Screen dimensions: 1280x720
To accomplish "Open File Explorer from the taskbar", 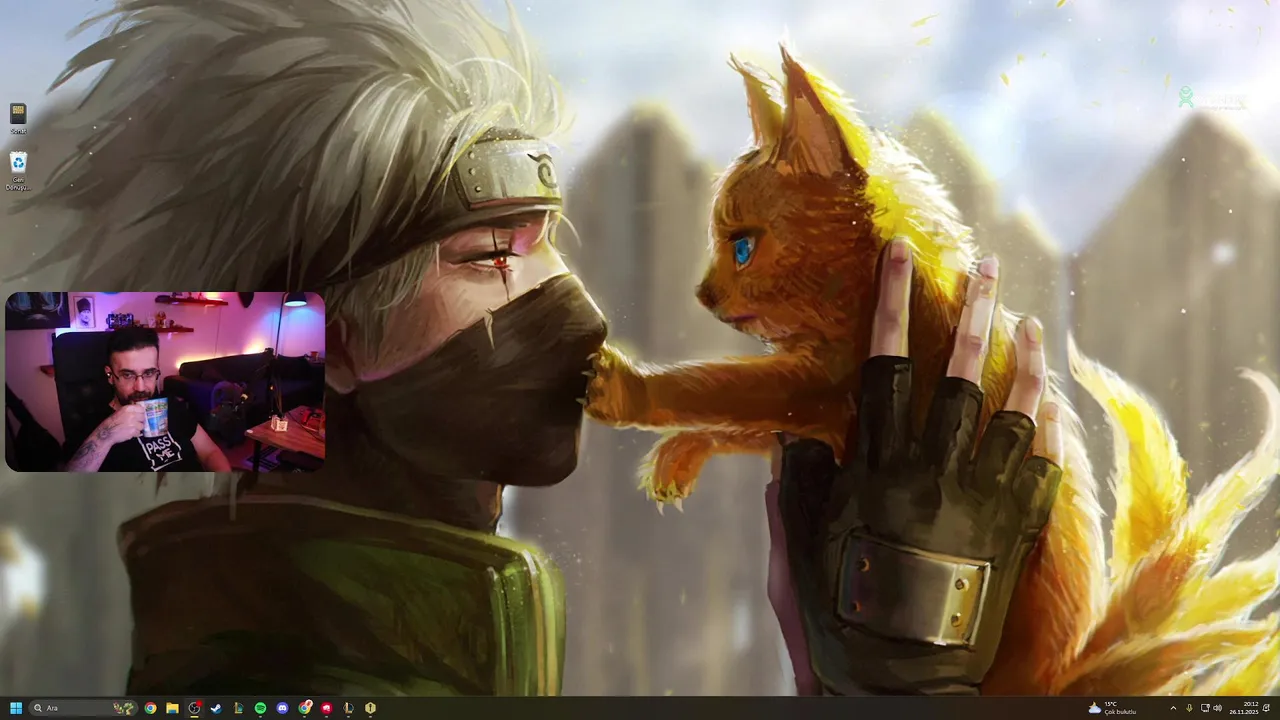I will [172, 708].
